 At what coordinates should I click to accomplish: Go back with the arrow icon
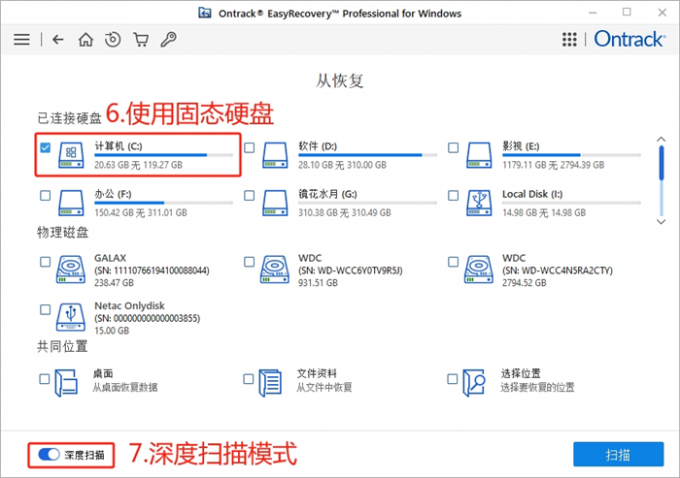tap(58, 39)
